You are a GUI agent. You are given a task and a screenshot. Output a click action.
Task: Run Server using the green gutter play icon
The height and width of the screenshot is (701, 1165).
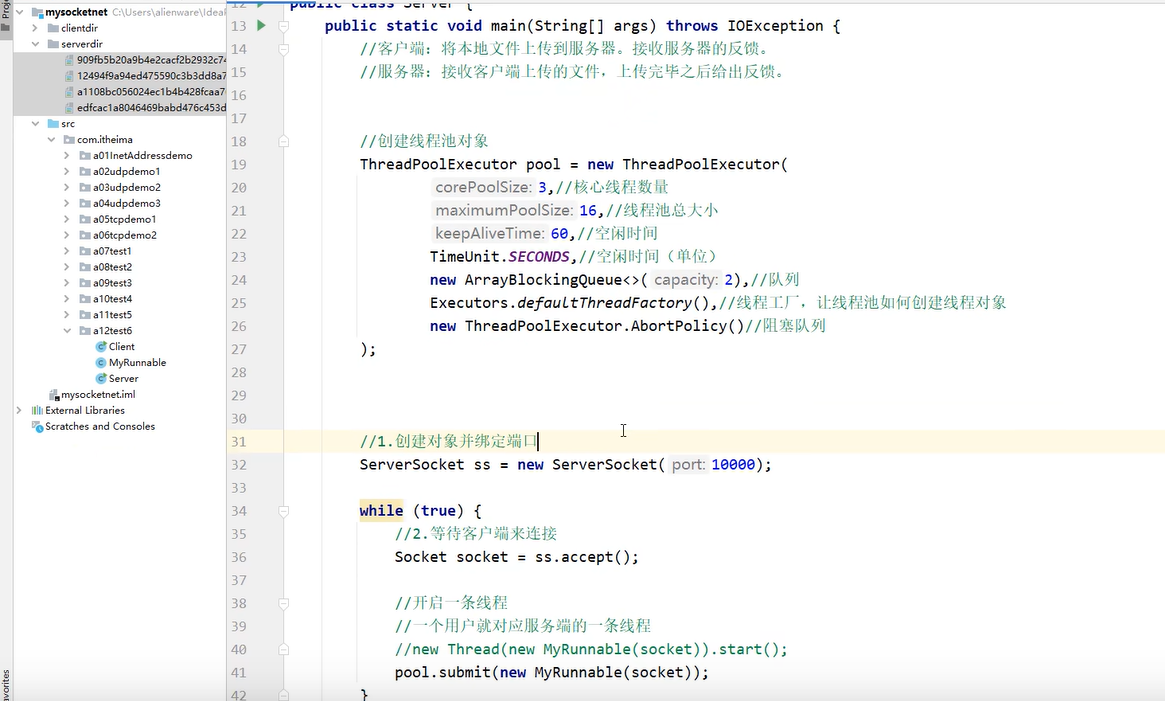pyautogui.click(x=259, y=25)
